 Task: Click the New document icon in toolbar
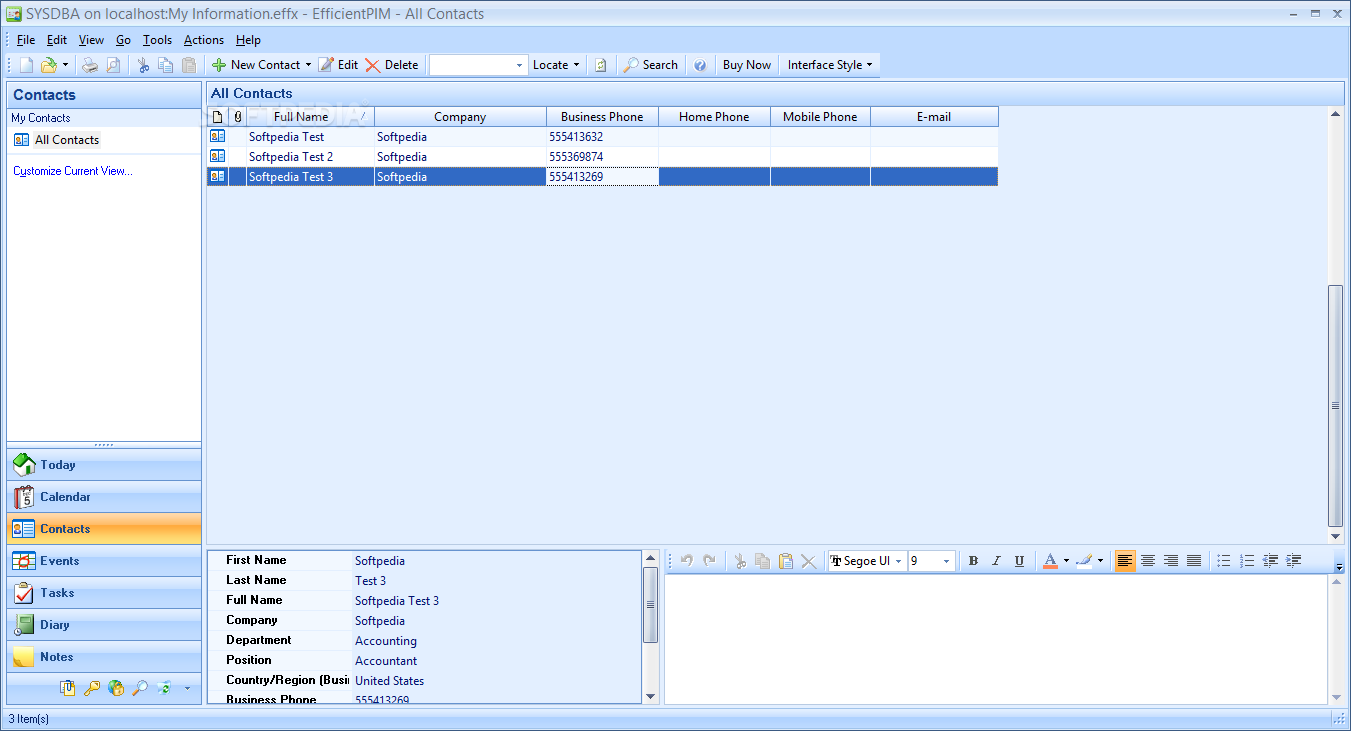click(27, 65)
